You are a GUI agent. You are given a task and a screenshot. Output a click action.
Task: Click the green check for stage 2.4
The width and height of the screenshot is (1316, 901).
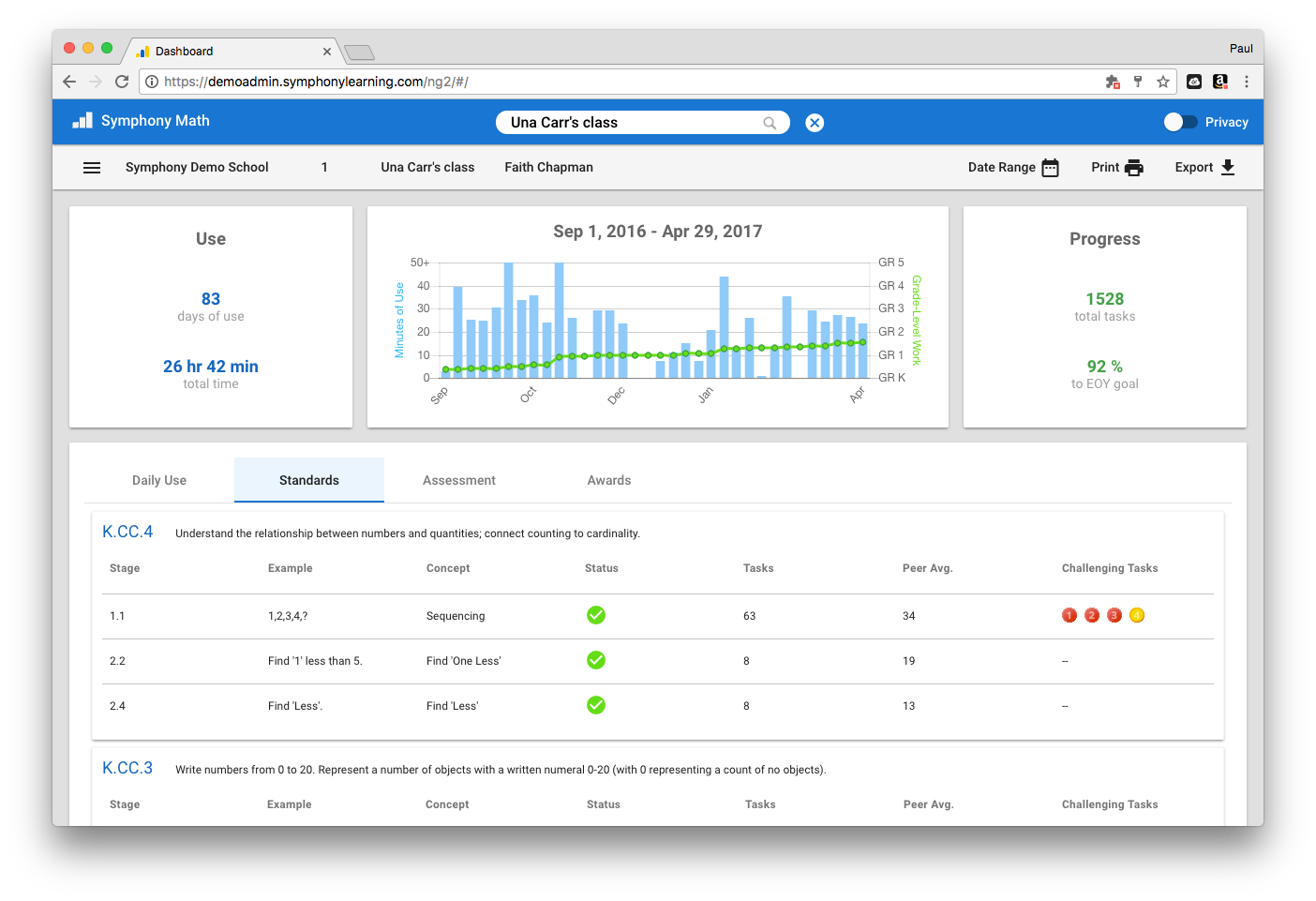tap(596, 705)
